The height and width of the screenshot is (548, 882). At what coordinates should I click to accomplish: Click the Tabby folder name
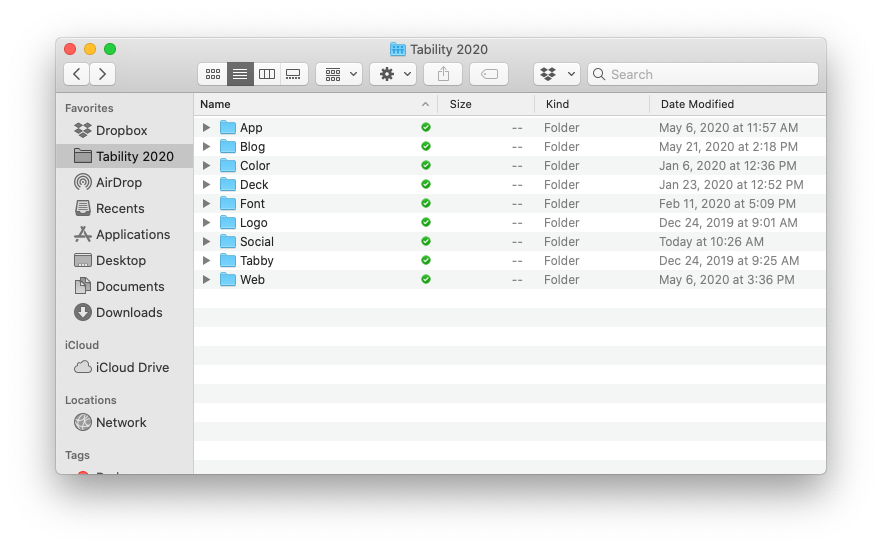click(x=256, y=261)
